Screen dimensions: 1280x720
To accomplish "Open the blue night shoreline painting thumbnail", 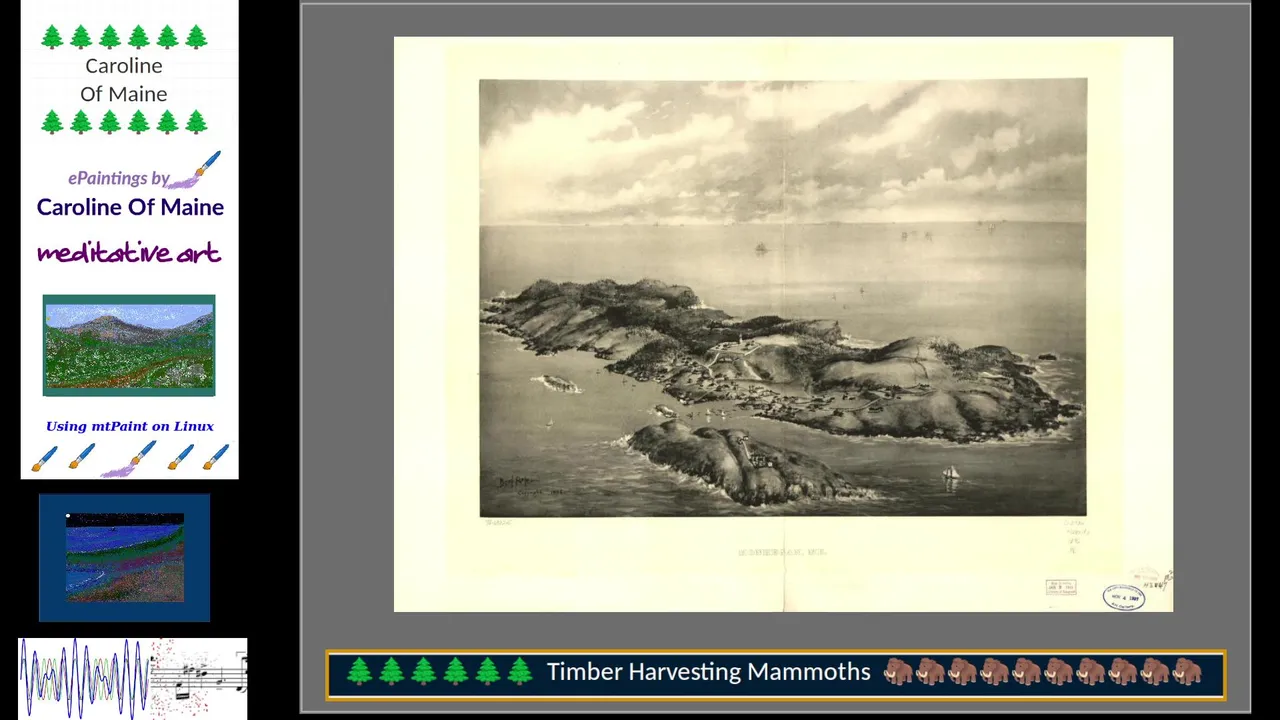I will point(125,558).
